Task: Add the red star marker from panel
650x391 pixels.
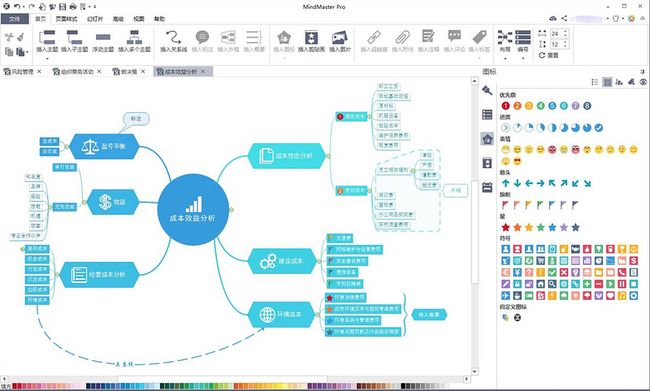Action: (505, 227)
